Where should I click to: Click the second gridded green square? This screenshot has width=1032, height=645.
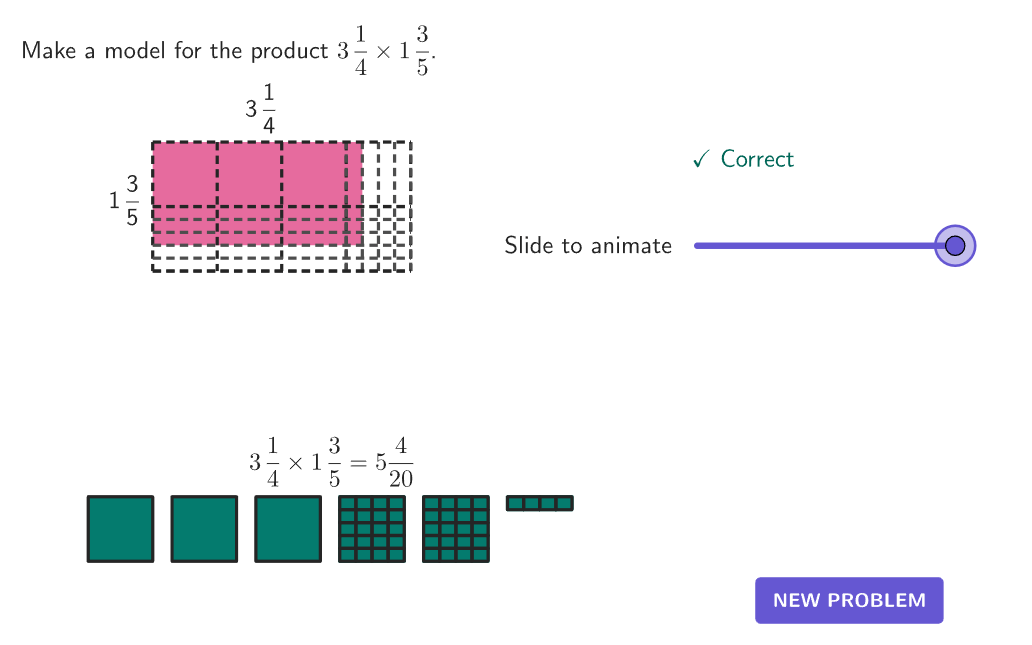click(x=455, y=529)
